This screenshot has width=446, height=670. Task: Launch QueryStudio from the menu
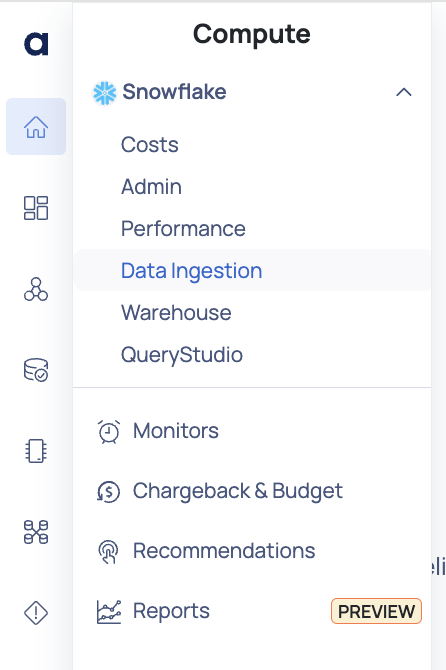point(182,355)
